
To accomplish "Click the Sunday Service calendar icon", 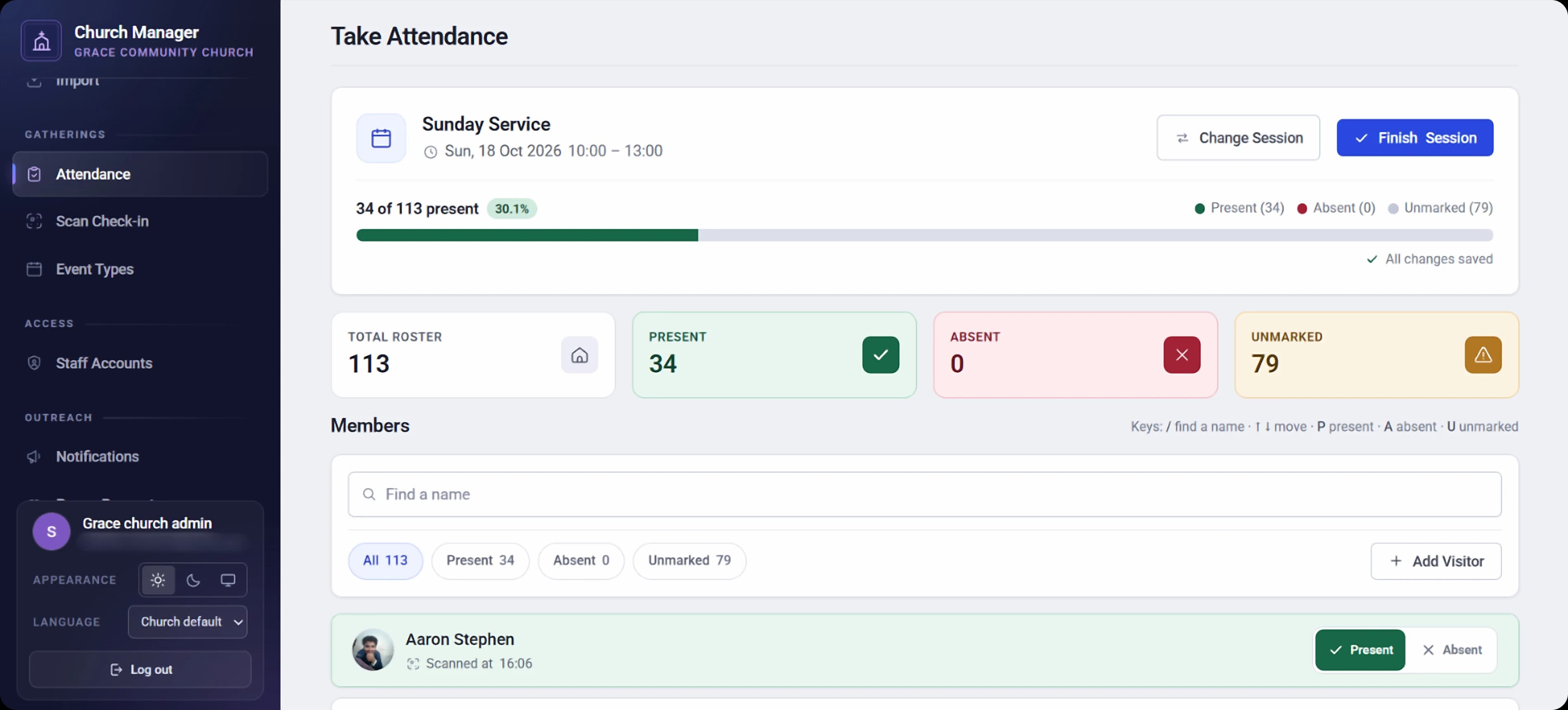I will pos(381,138).
